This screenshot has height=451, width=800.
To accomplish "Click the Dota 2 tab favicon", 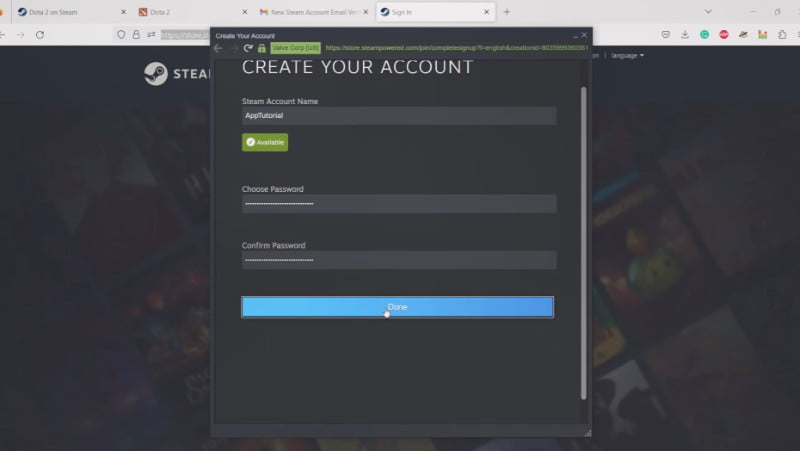I will (x=143, y=12).
